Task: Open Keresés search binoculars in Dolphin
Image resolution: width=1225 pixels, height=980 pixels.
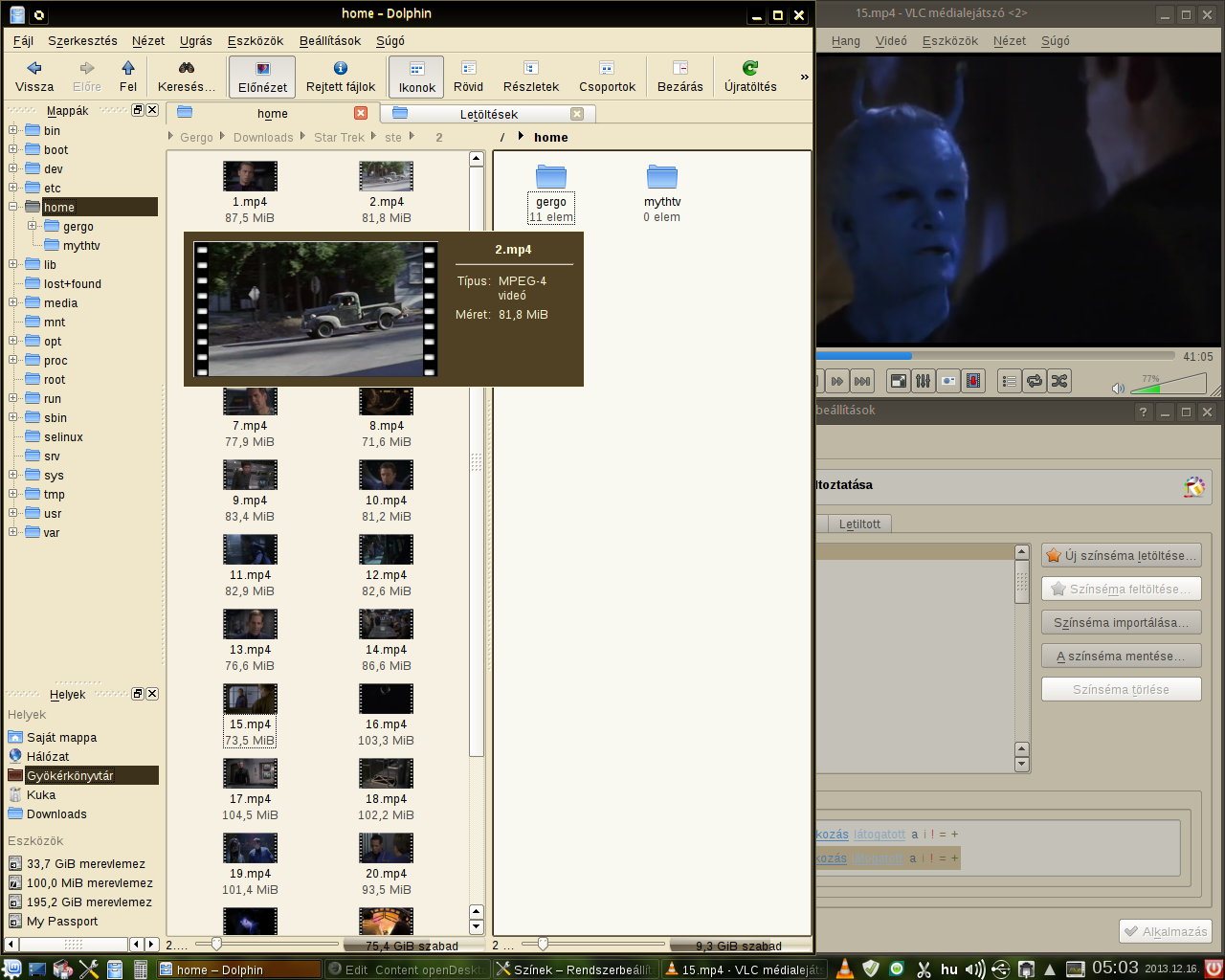Action: pos(187,77)
